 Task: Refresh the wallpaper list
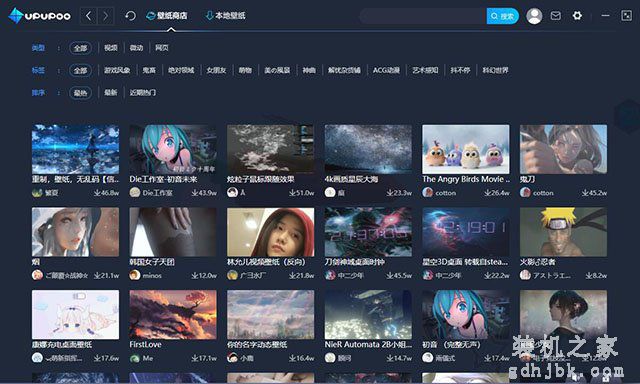[x=130, y=16]
